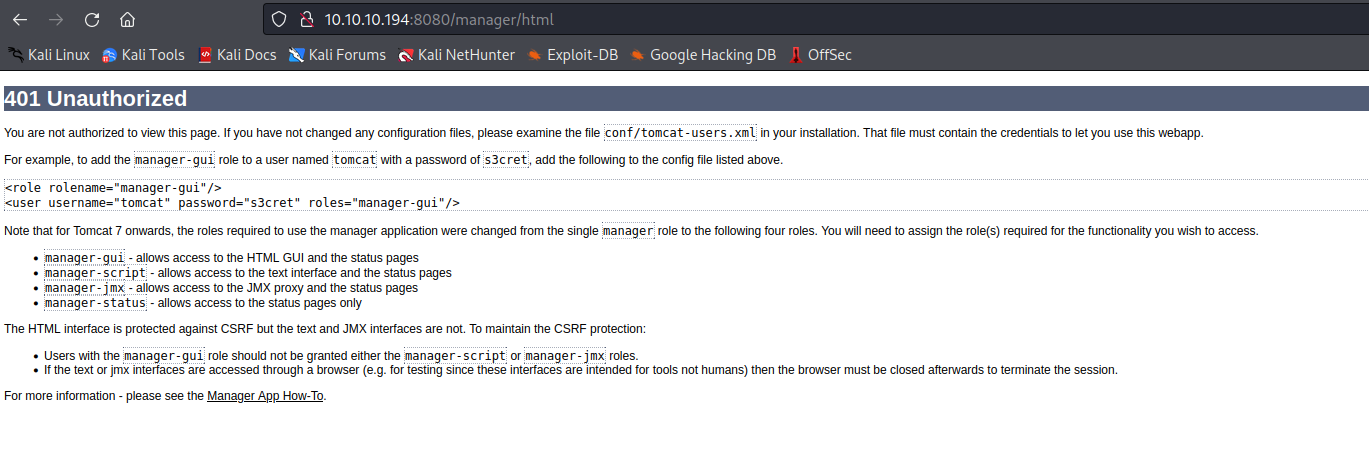Image resolution: width=1369 pixels, height=454 pixels.
Task: Click the forward navigation arrow
Action: [56, 19]
